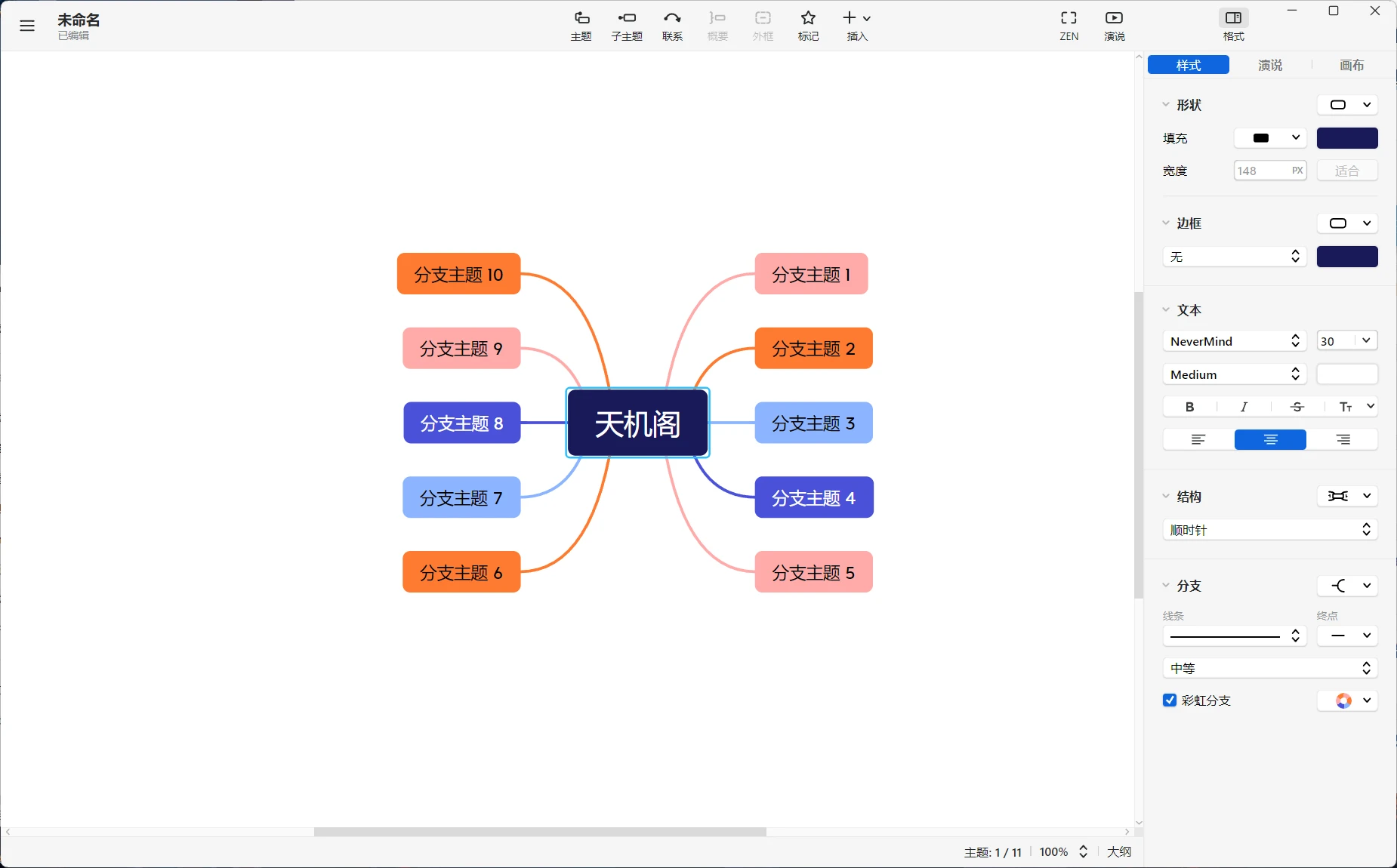Pick the border color swatch
The width and height of the screenshot is (1397, 868).
point(1347,257)
